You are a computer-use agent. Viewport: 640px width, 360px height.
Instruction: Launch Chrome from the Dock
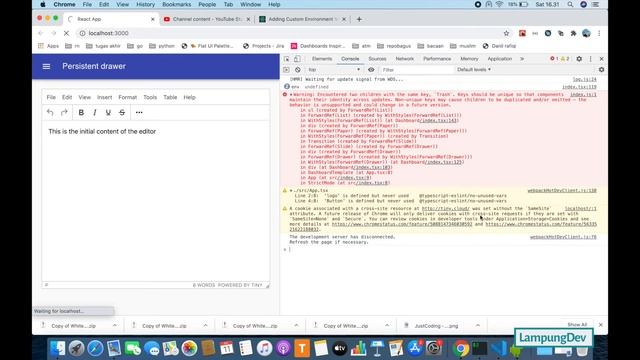(460, 349)
